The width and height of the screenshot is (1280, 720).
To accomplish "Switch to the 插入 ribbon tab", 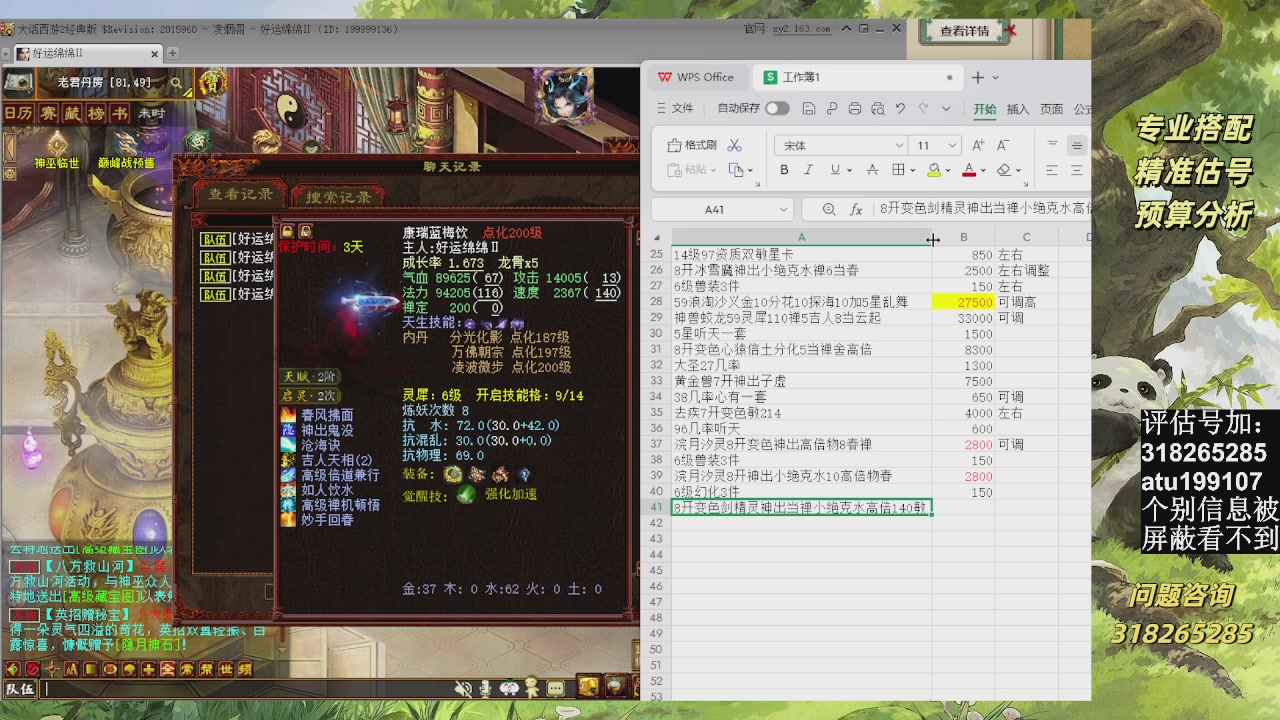I will [1018, 109].
